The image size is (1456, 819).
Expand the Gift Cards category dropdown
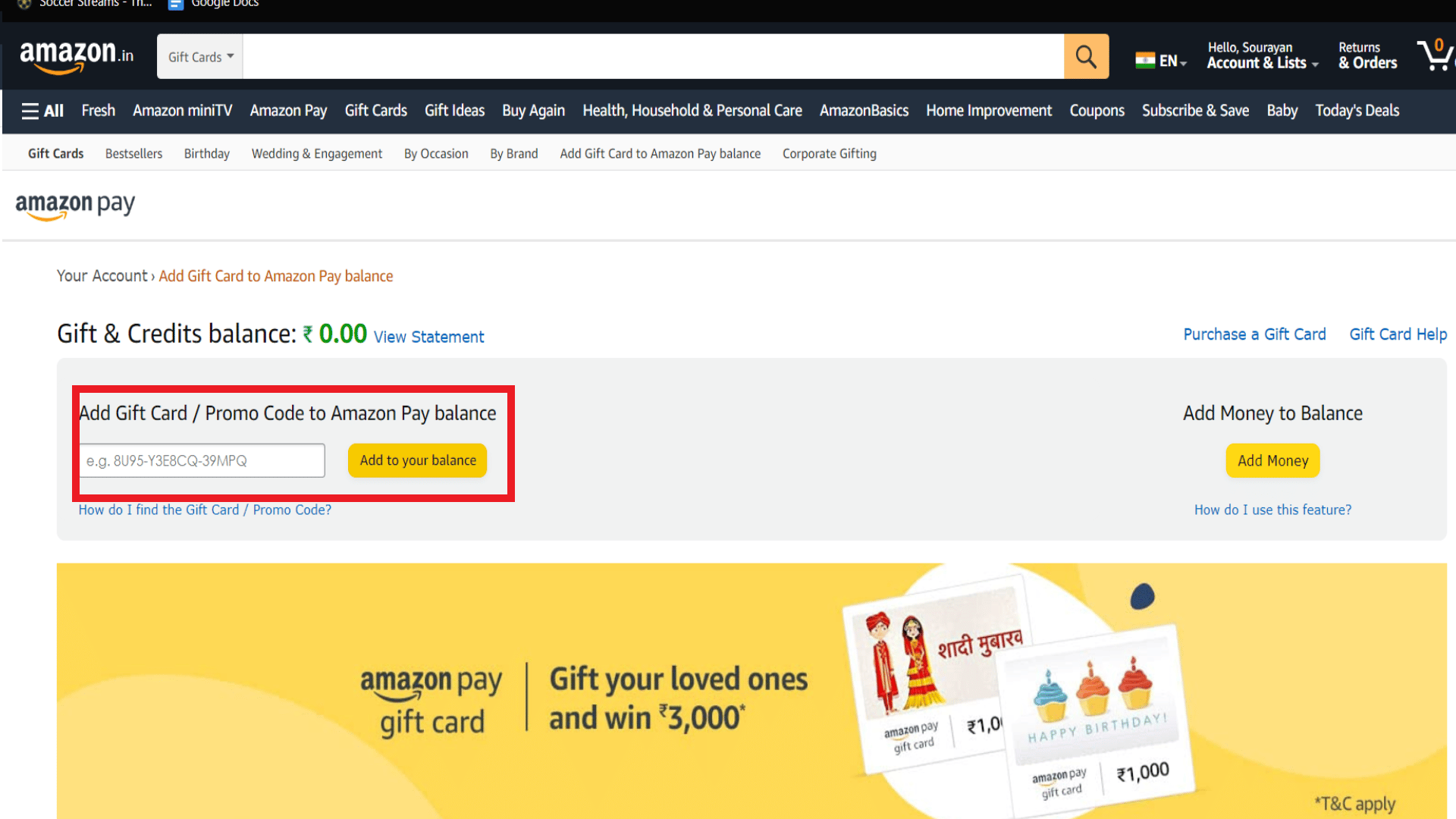[201, 56]
